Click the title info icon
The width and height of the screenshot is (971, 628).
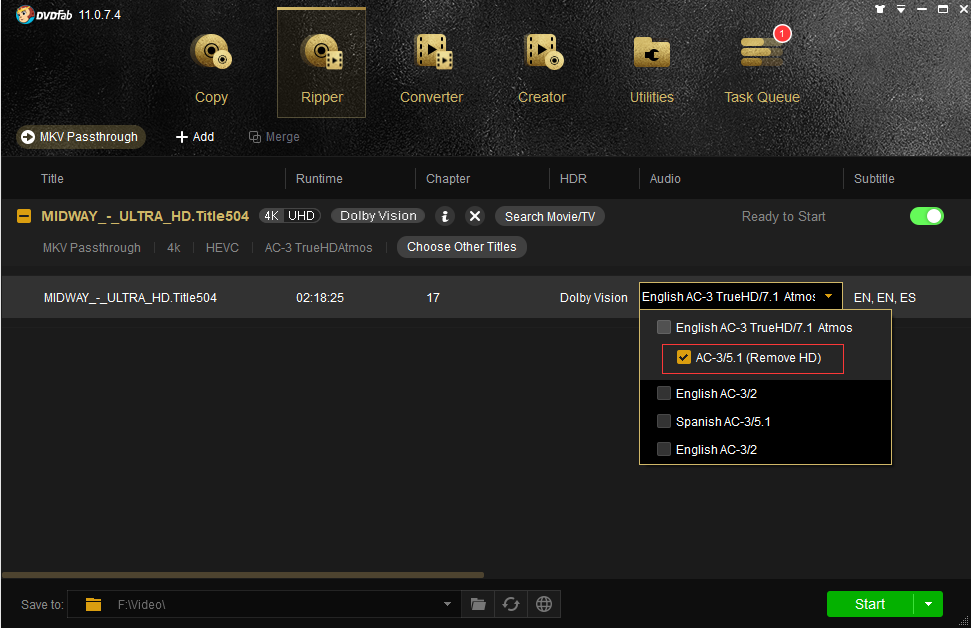click(x=445, y=216)
